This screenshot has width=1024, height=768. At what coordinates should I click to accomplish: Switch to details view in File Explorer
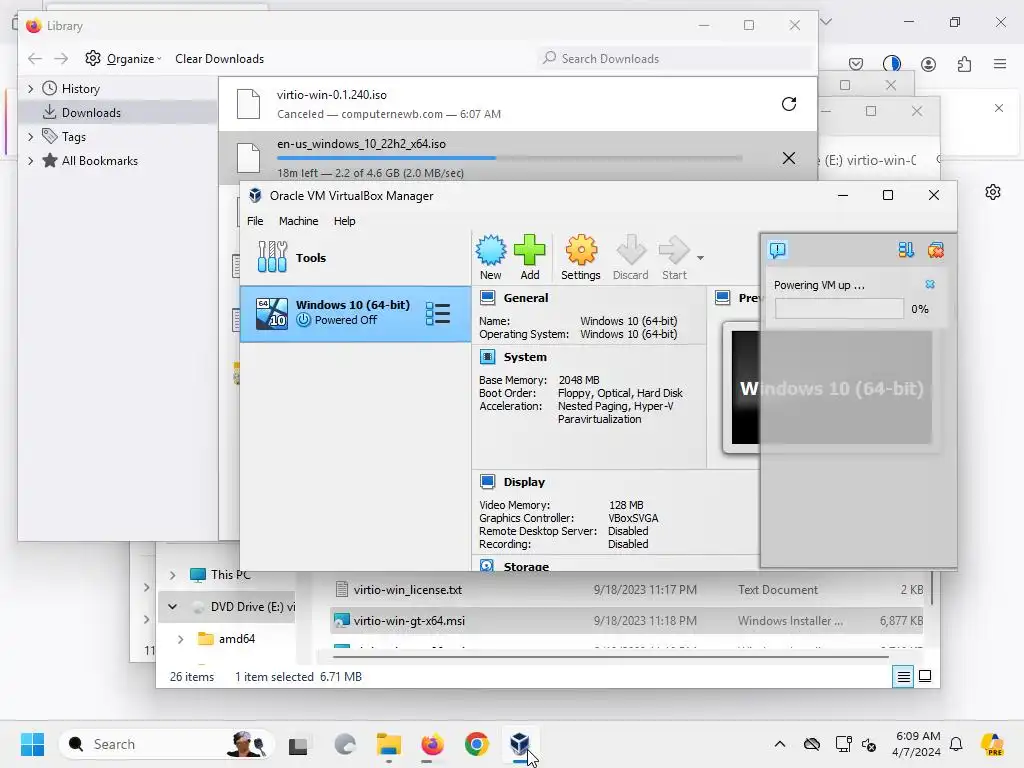(x=903, y=677)
